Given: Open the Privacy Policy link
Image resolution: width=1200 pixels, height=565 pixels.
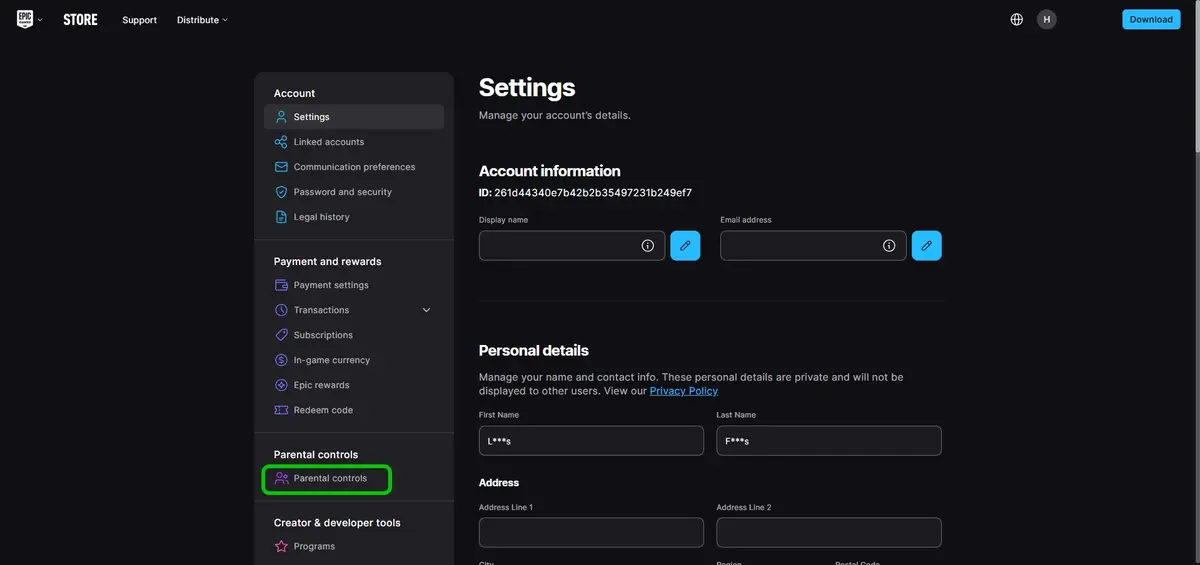Looking at the screenshot, I should pyautogui.click(x=684, y=391).
